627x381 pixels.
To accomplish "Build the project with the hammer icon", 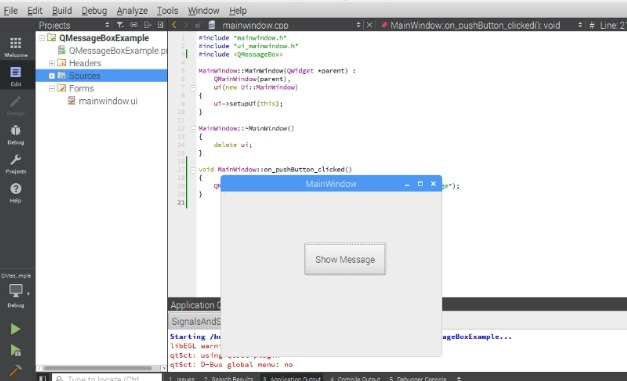I will (15, 370).
